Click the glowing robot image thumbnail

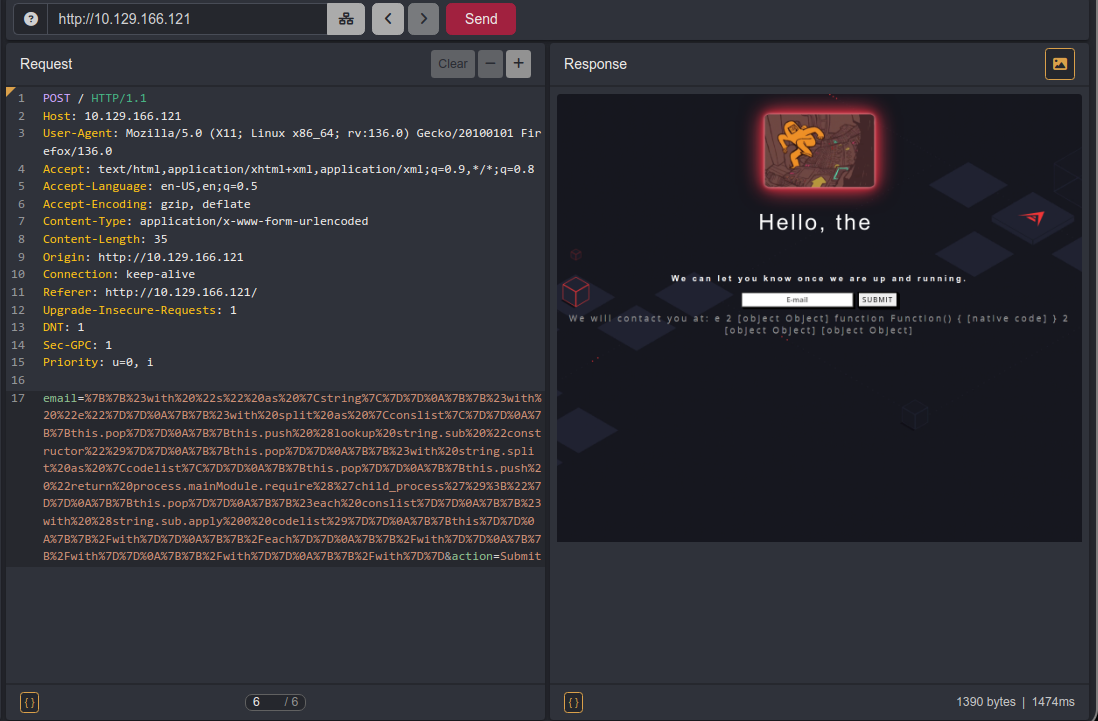[x=819, y=150]
